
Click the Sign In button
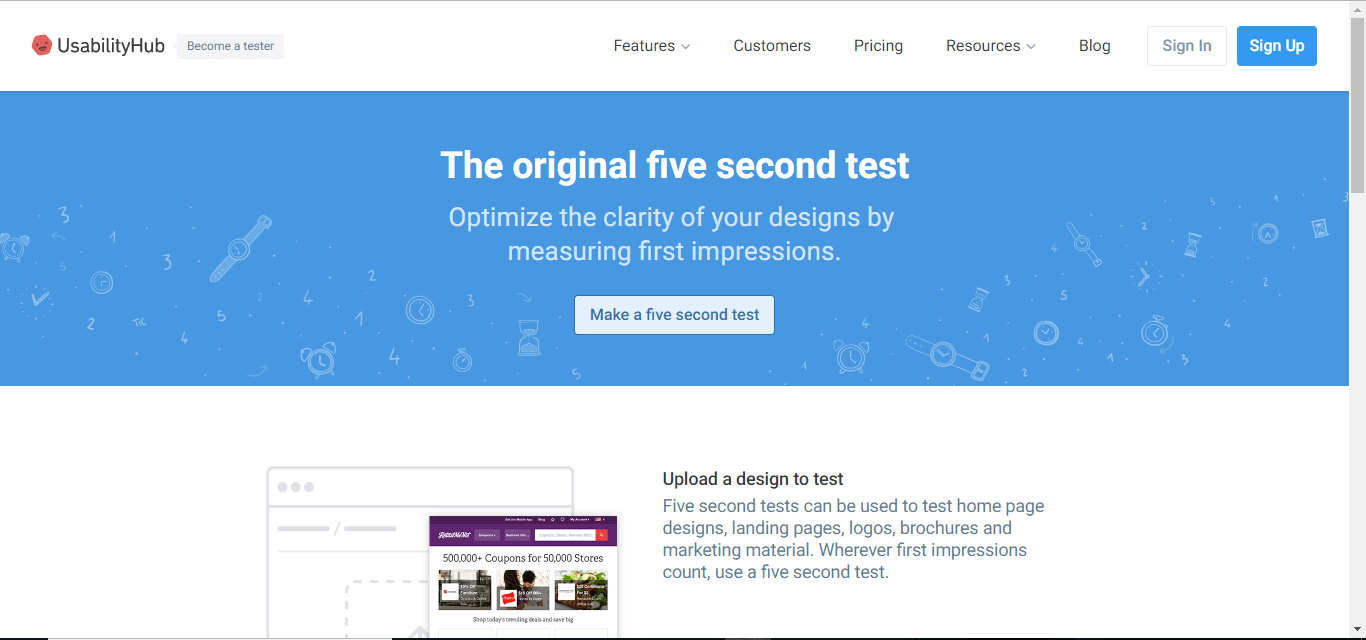click(1186, 46)
